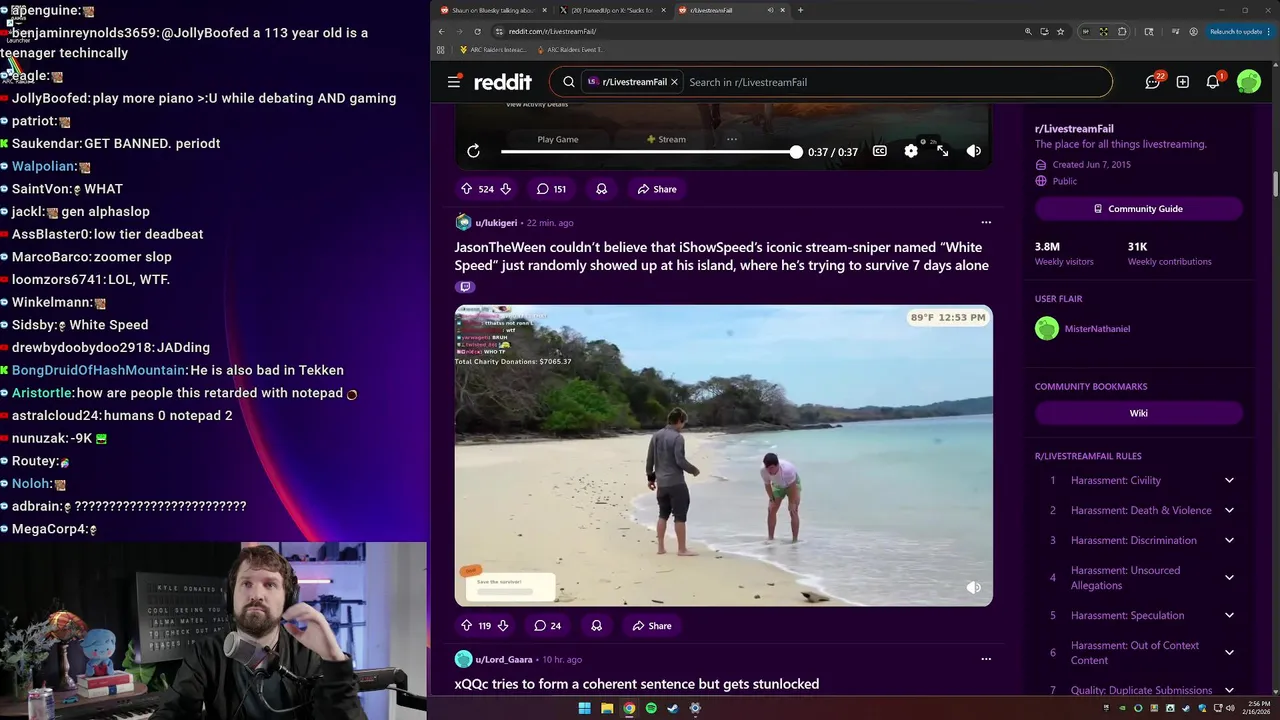Viewport: 1280px width, 720px height.
Task: Switch to FlamedUp on X browser tab
Action: click(612, 10)
